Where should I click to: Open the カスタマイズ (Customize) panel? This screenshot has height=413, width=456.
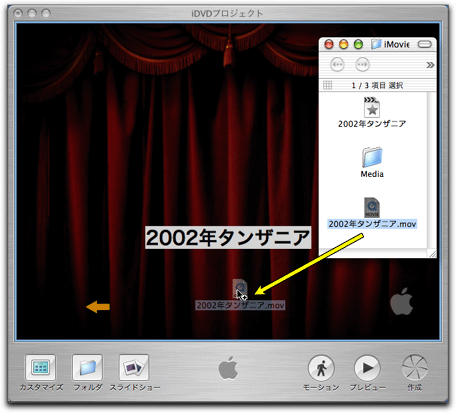[41, 367]
